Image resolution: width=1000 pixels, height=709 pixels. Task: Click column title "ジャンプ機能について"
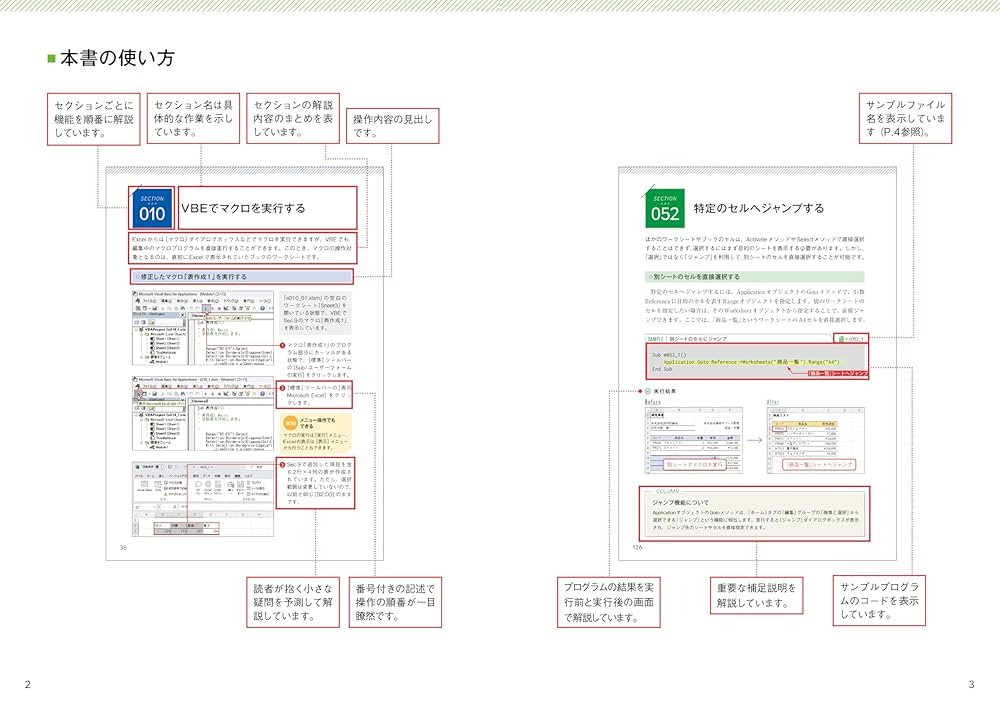coord(680,502)
